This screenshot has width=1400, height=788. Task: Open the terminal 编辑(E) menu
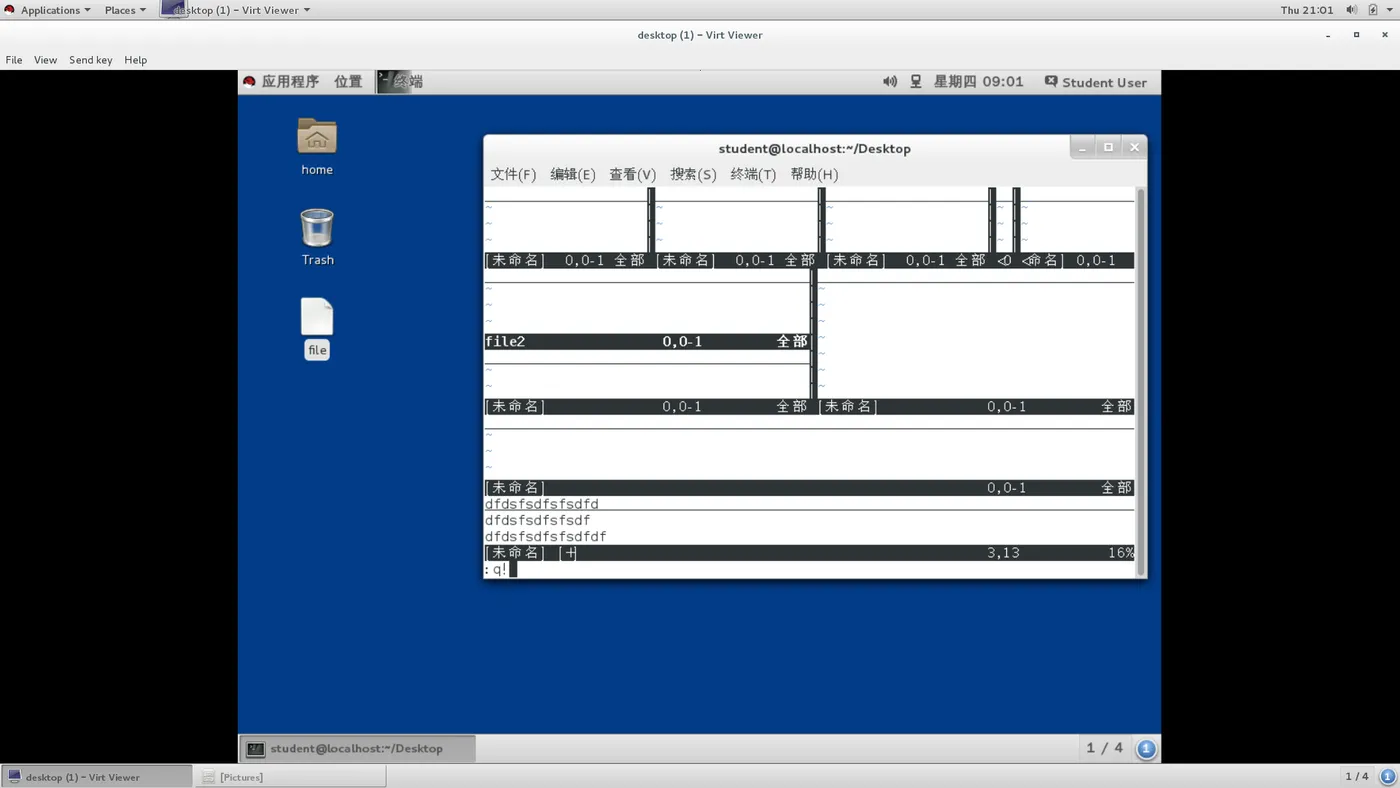click(573, 174)
